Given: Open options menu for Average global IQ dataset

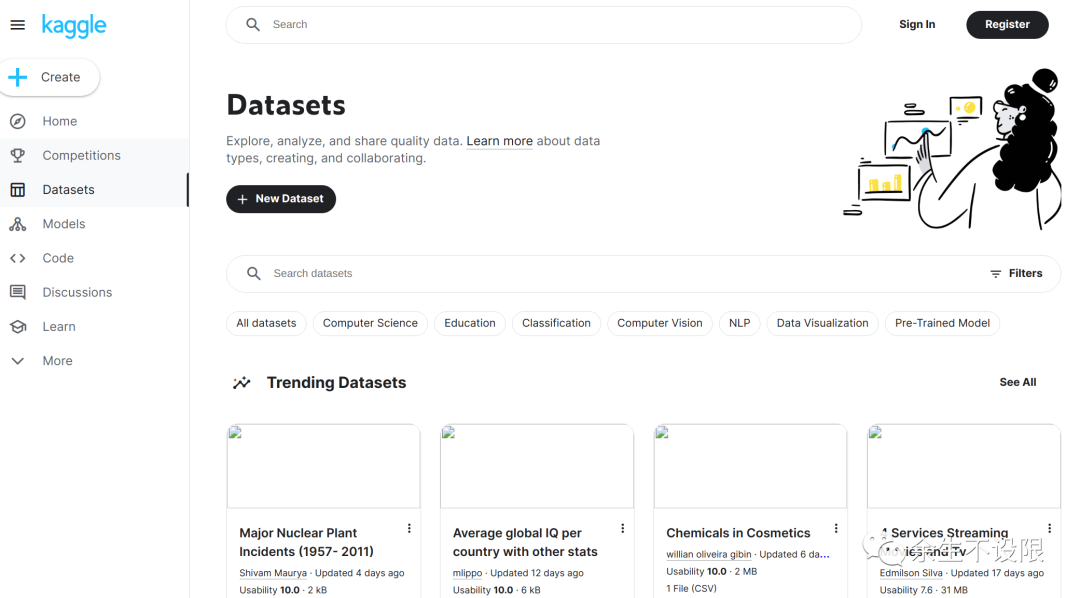Looking at the screenshot, I should coord(623,528).
